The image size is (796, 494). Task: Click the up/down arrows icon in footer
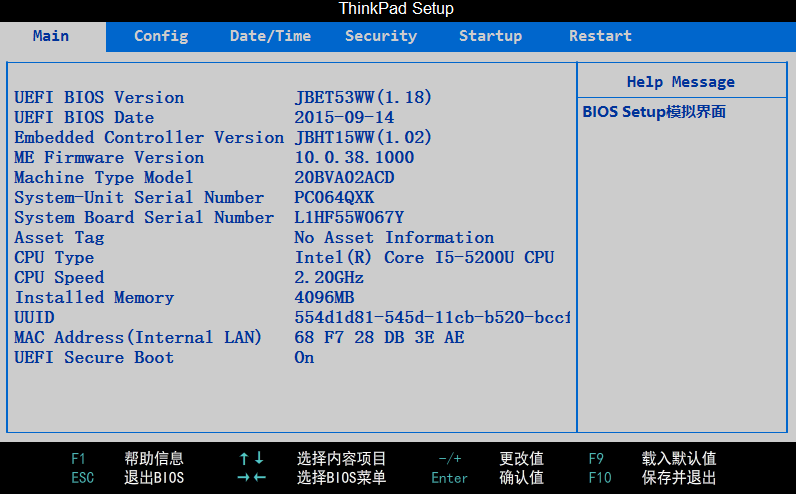point(251,458)
